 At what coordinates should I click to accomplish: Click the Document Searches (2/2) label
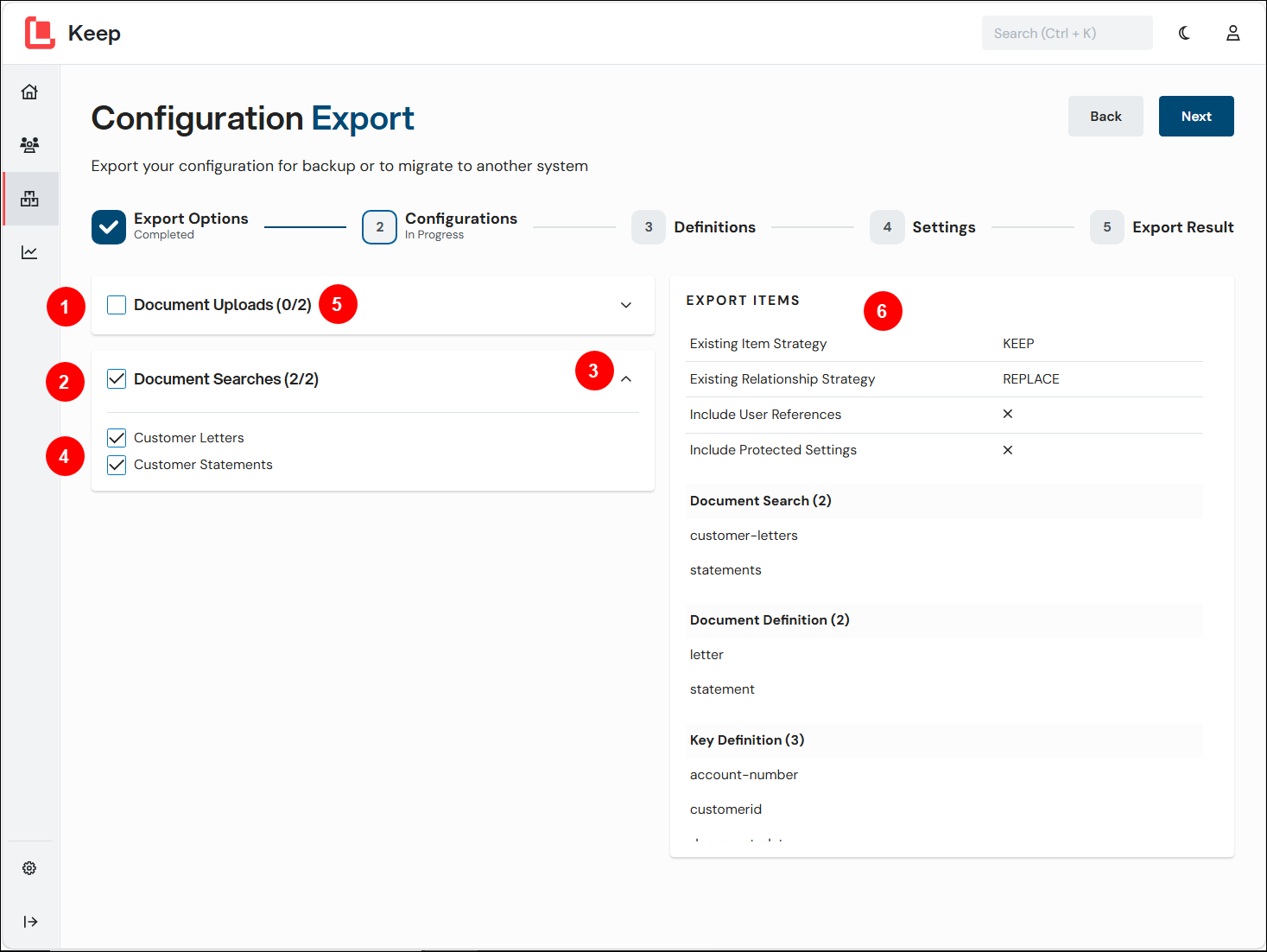tap(226, 379)
